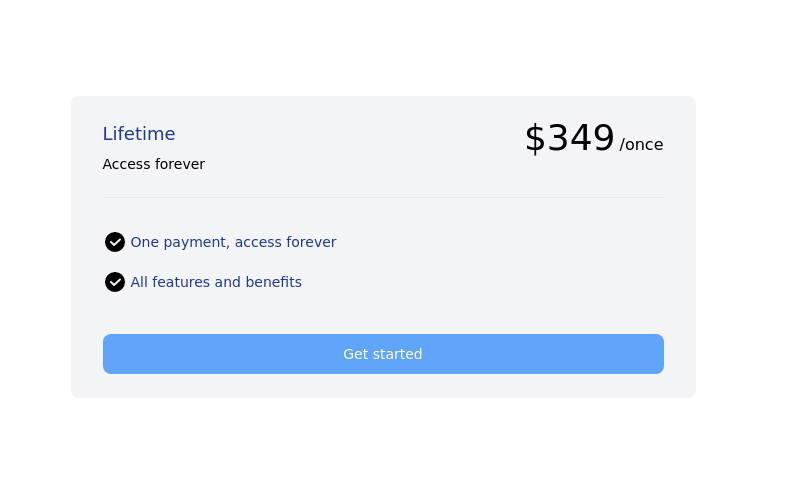Click All features and benefits text
This screenshot has height=504, width=787.
click(216, 282)
